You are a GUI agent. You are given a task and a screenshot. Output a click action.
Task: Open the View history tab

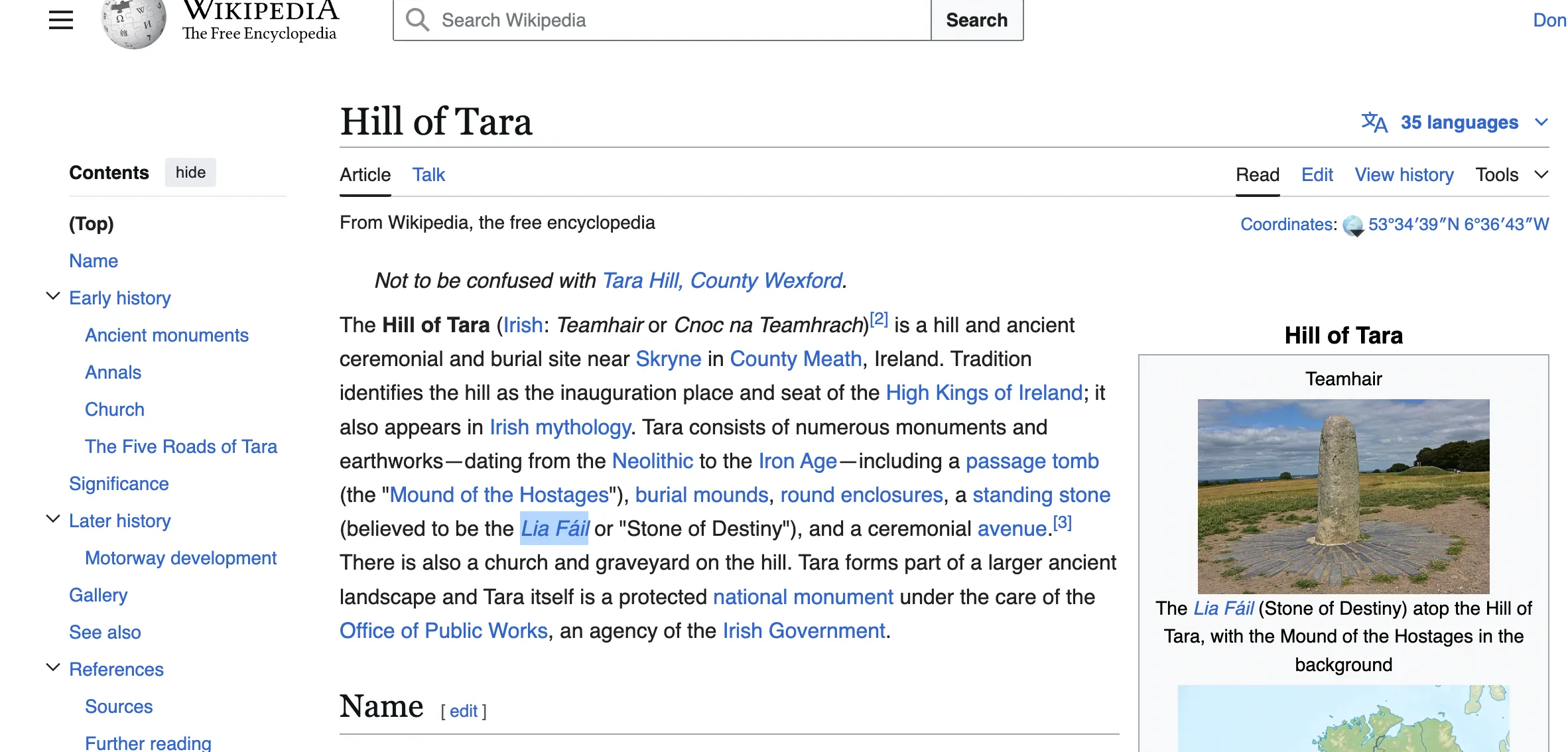[x=1404, y=175]
